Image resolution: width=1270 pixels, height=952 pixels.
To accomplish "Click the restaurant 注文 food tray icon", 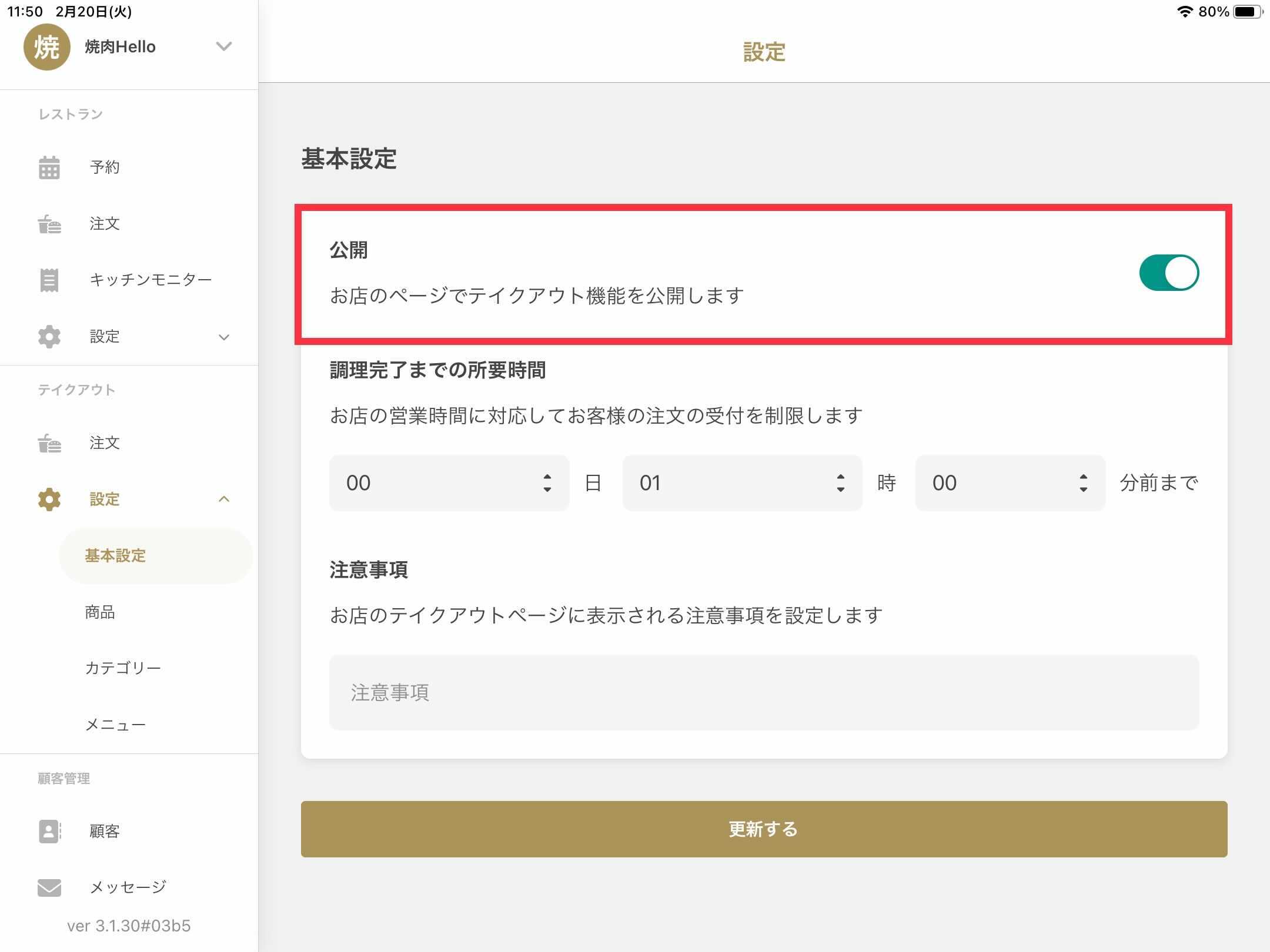I will point(49,224).
